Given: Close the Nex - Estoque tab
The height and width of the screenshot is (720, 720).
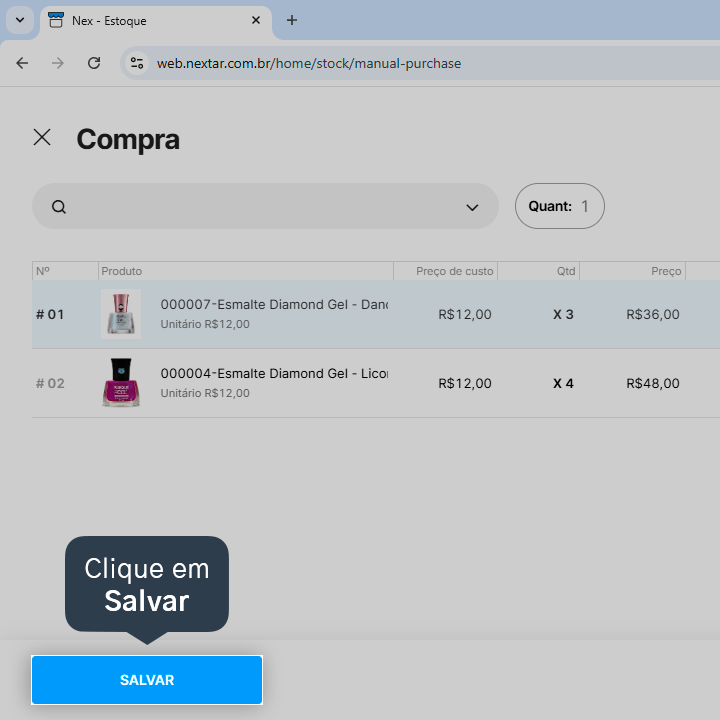Looking at the screenshot, I should pos(256,20).
